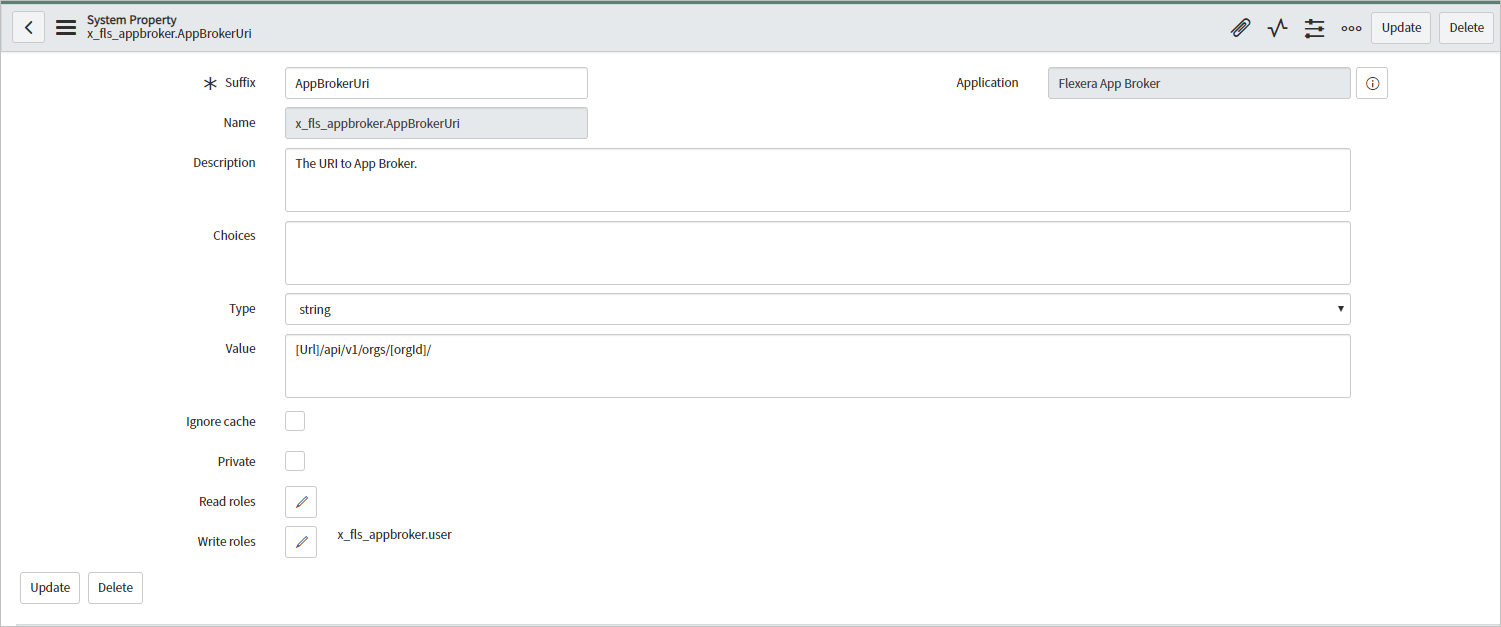Click the Application label
The width and height of the screenshot is (1501, 627).
pyautogui.click(x=987, y=83)
